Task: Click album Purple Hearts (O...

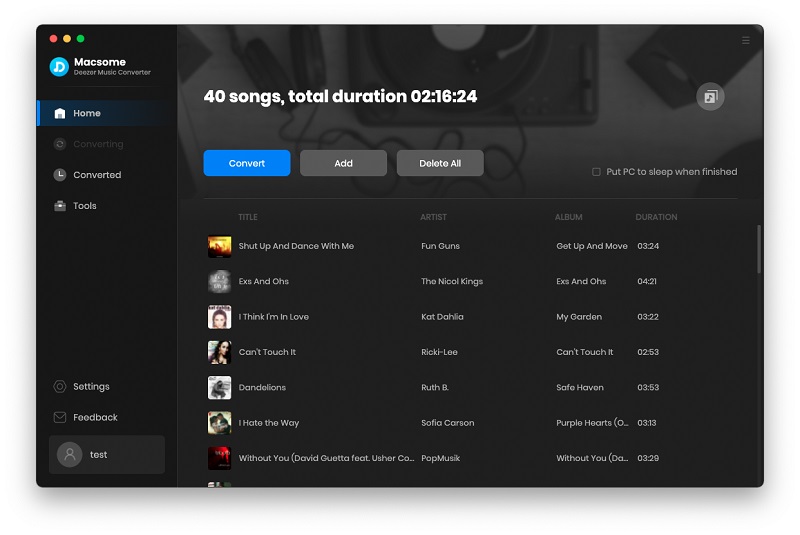Action: (x=592, y=423)
